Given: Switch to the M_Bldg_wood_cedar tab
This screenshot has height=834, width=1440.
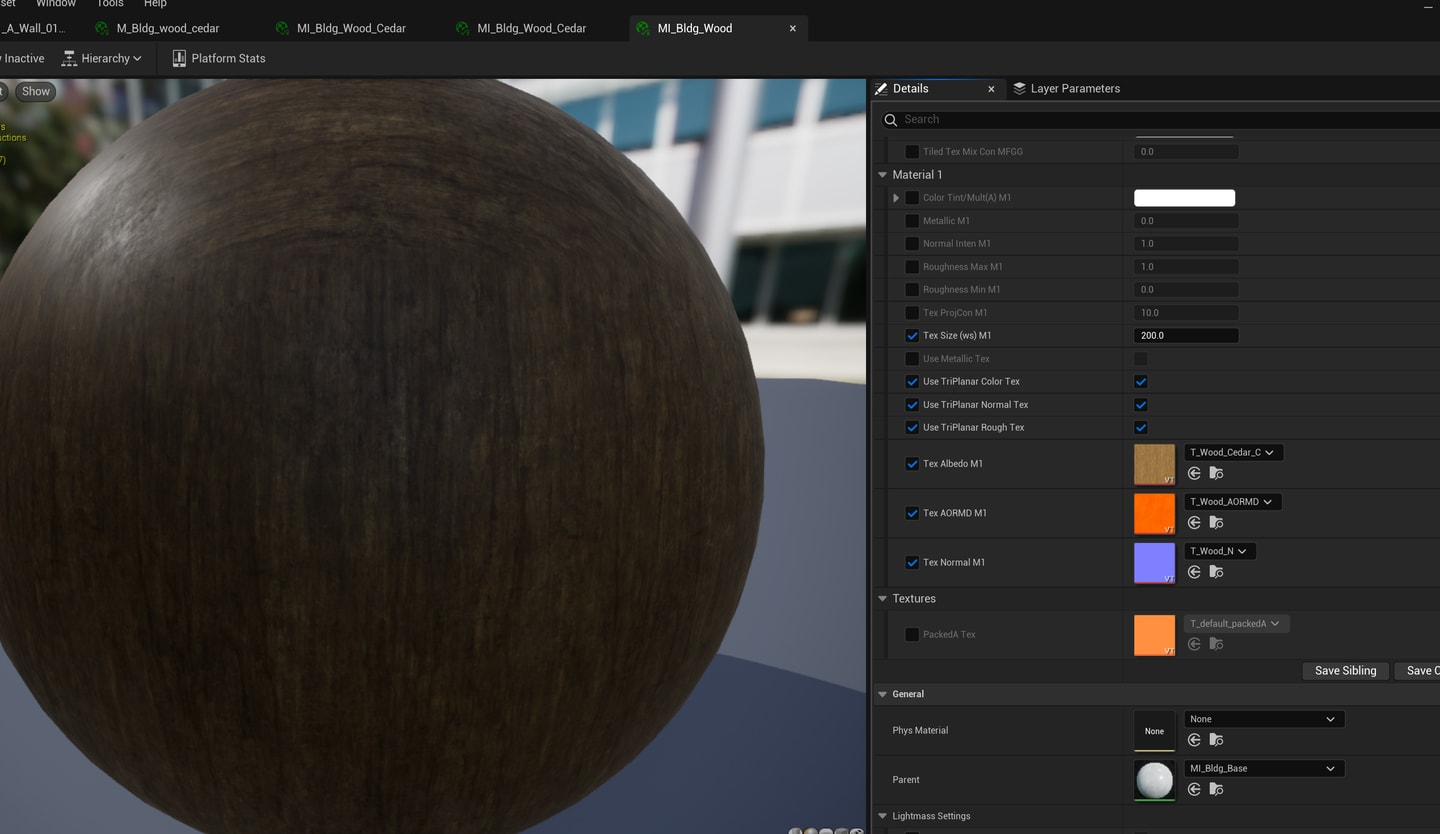Looking at the screenshot, I should (167, 28).
